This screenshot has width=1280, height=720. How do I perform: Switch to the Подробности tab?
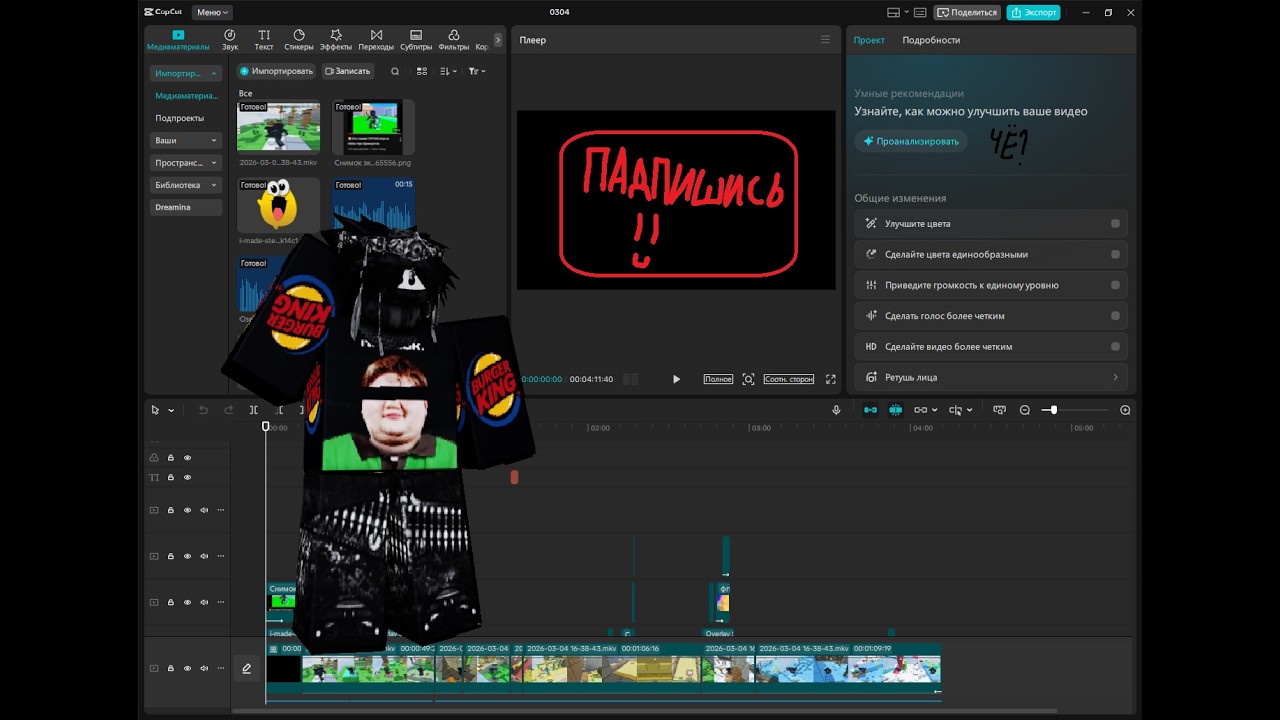coord(931,40)
